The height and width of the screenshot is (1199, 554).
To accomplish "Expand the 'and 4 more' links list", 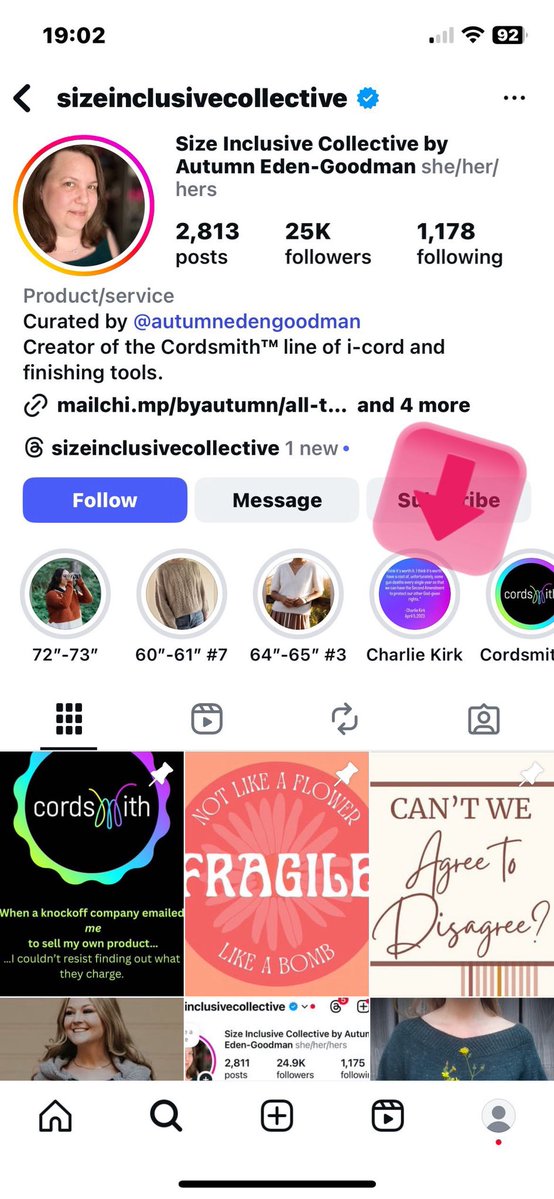I will coord(413,405).
